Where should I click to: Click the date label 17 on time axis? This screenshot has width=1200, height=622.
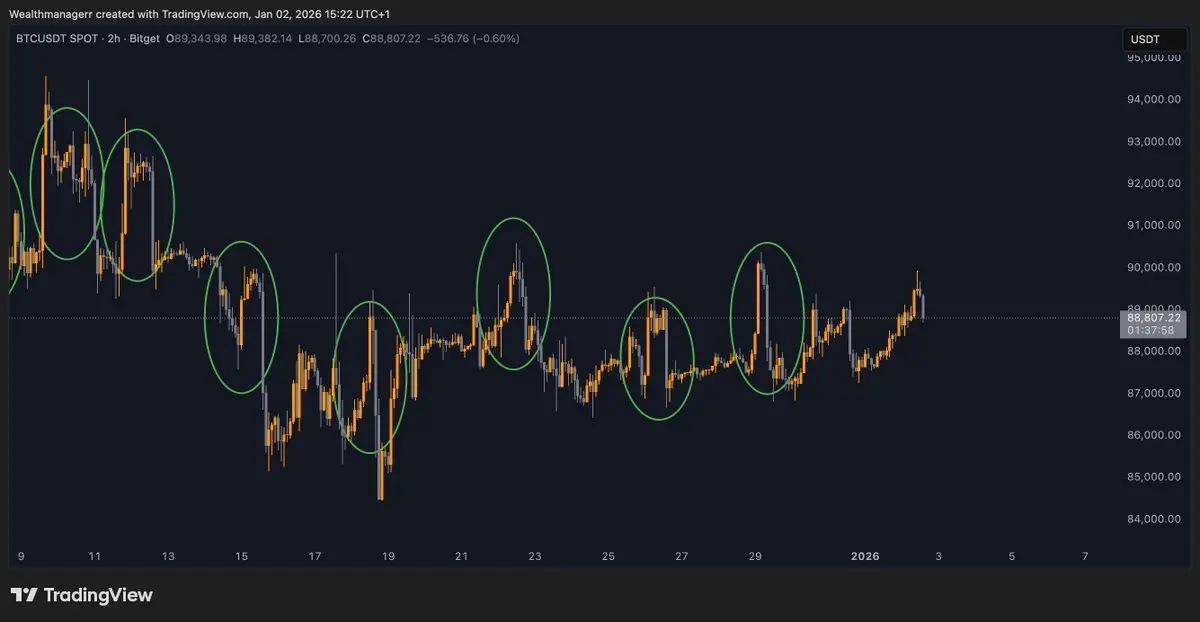[x=315, y=556]
